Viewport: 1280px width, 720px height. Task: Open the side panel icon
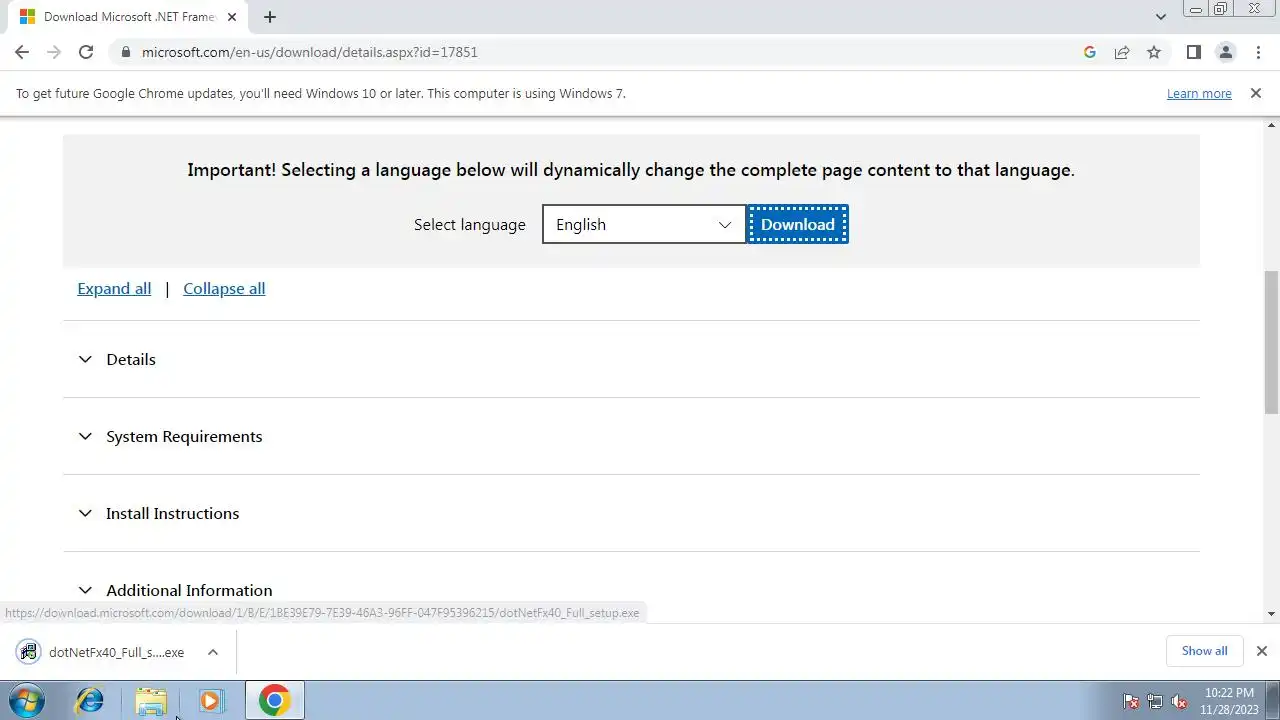(1193, 52)
